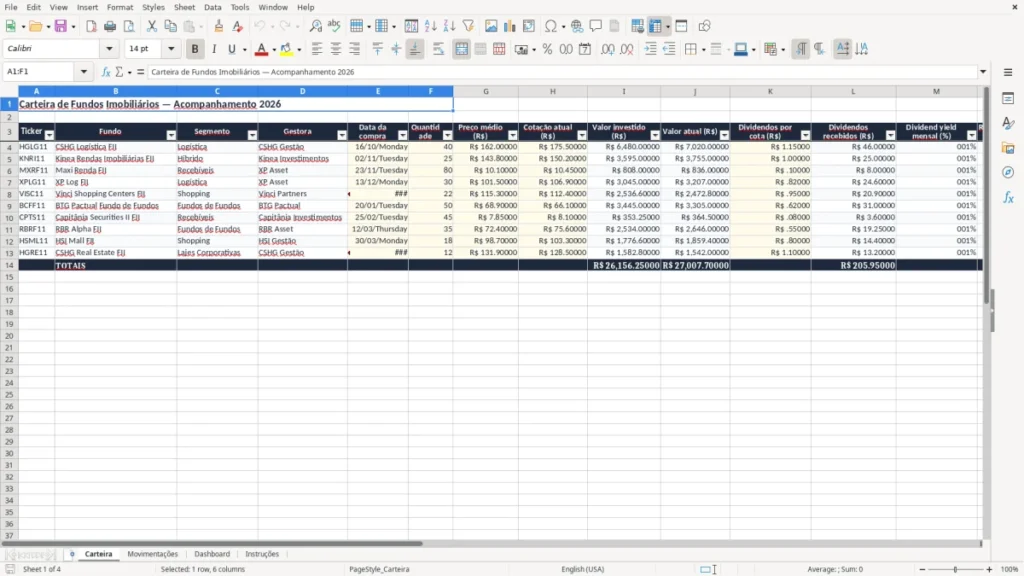Screen dimensions: 1024x576
Task: Open Segmento column filter dropdown
Action: (252, 135)
